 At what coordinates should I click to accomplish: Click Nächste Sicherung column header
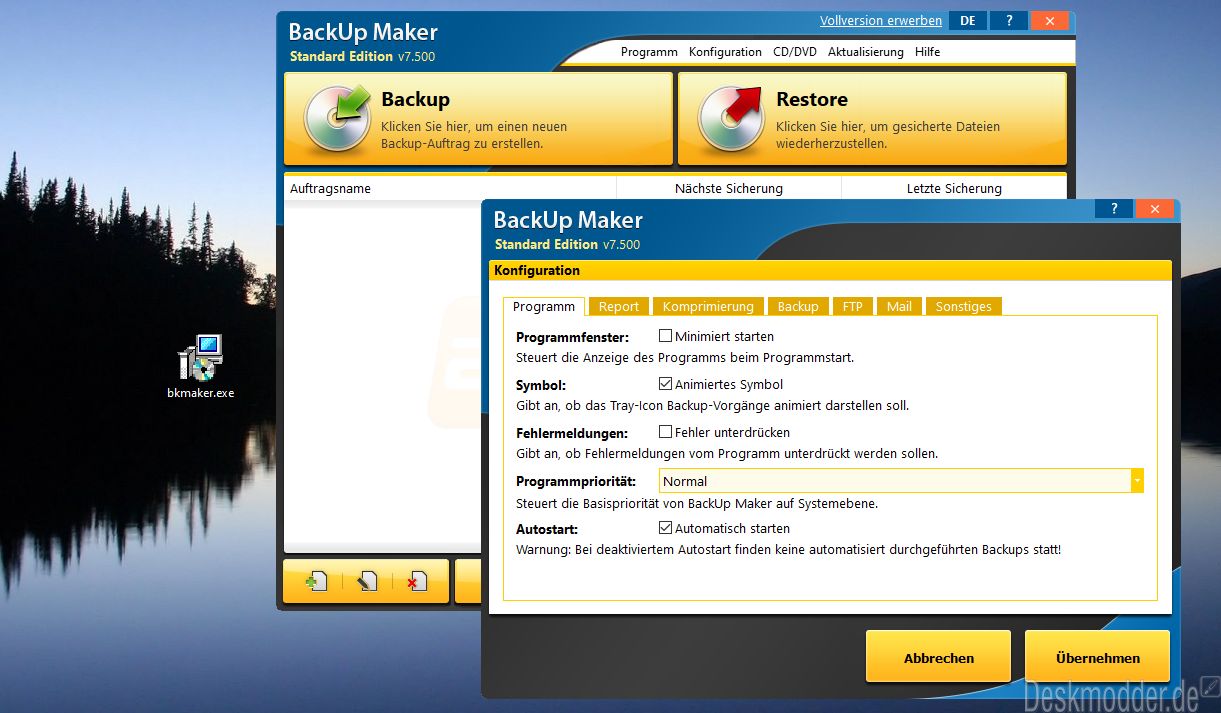(x=729, y=188)
